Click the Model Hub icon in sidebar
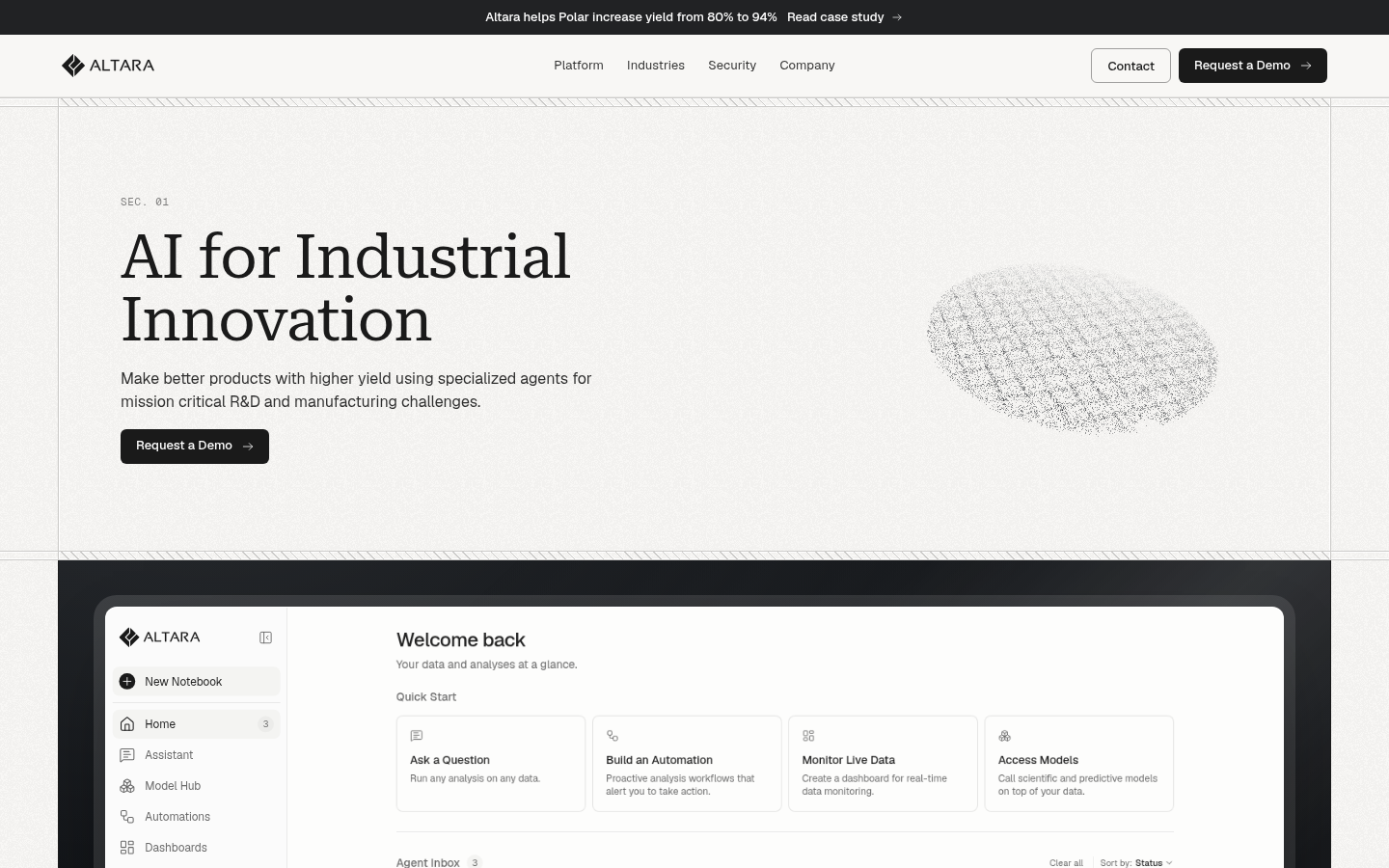Image resolution: width=1389 pixels, height=868 pixels. pos(127,786)
